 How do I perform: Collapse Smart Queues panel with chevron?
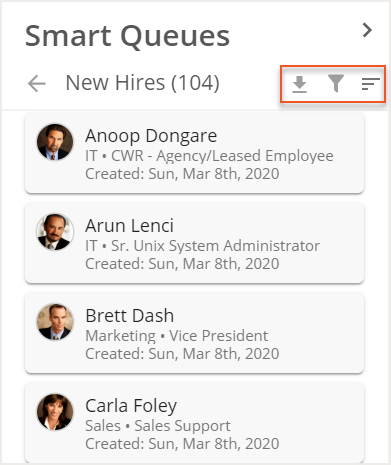coord(367,30)
